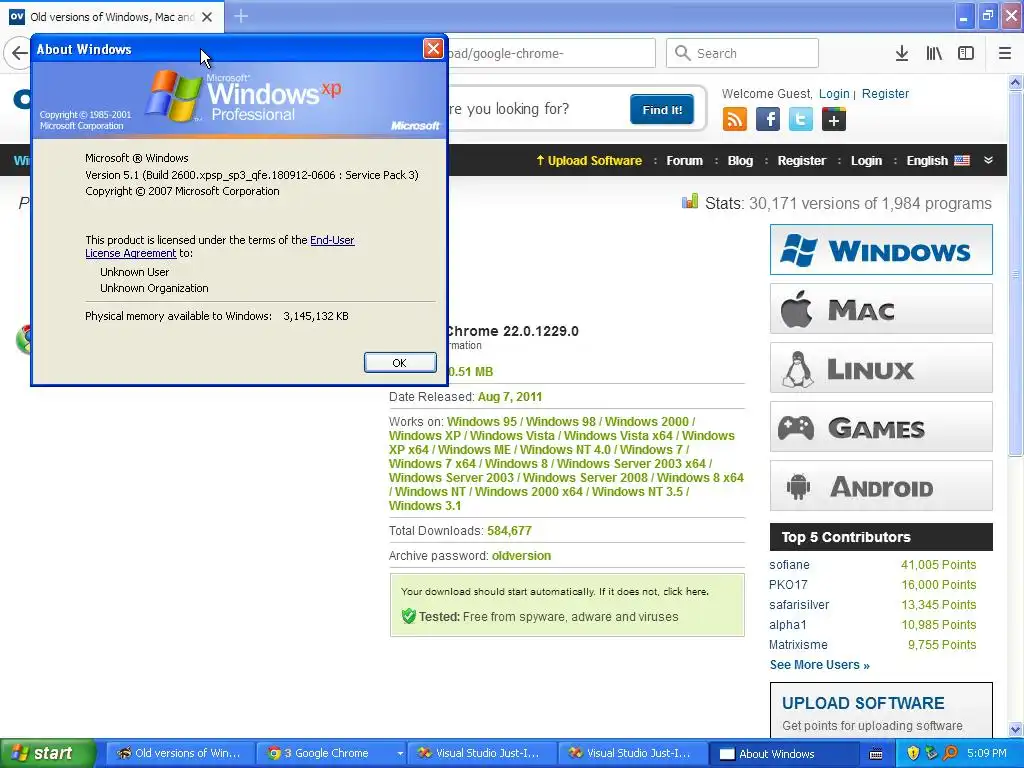This screenshot has width=1024, height=768.
Task: Click the PKO17 contributor link
Action: coord(788,584)
